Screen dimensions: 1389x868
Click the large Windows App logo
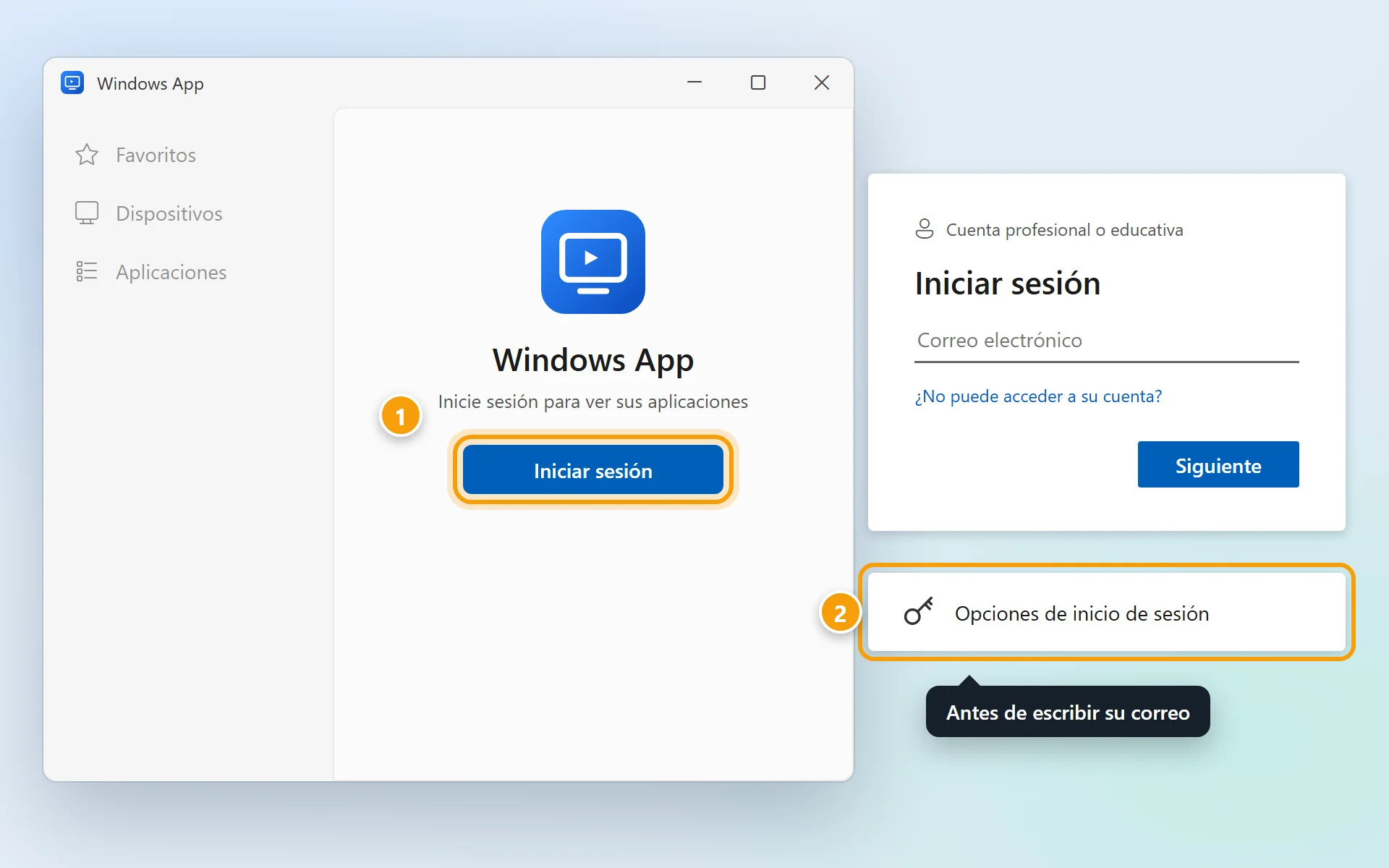(x=593, y=262)
